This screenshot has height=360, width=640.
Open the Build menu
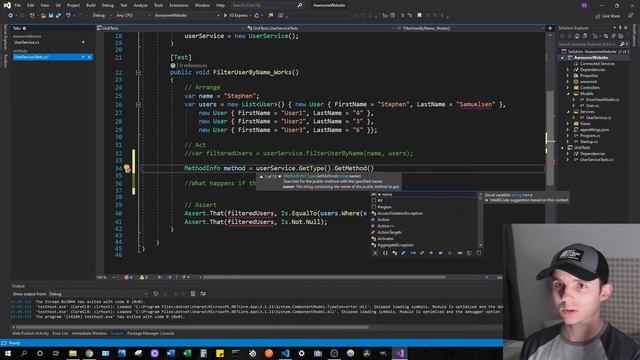point(91,5)
